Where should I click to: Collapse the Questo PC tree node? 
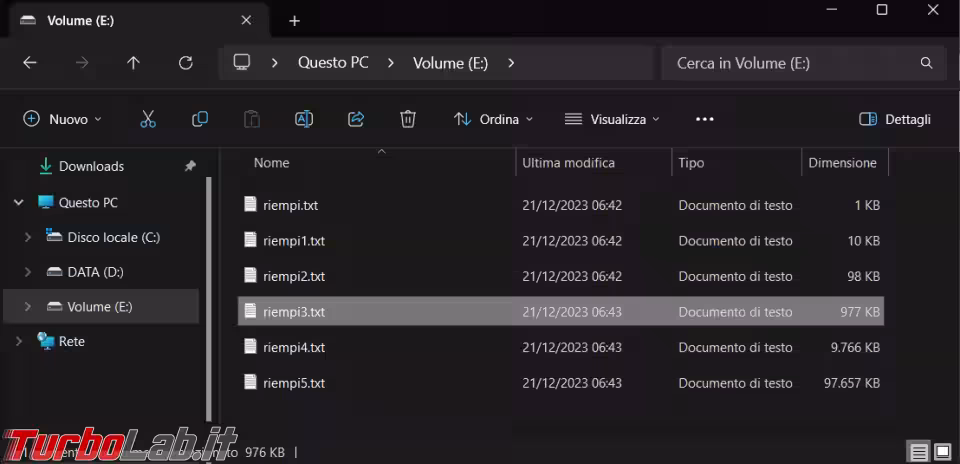click(x=18, y=202)
